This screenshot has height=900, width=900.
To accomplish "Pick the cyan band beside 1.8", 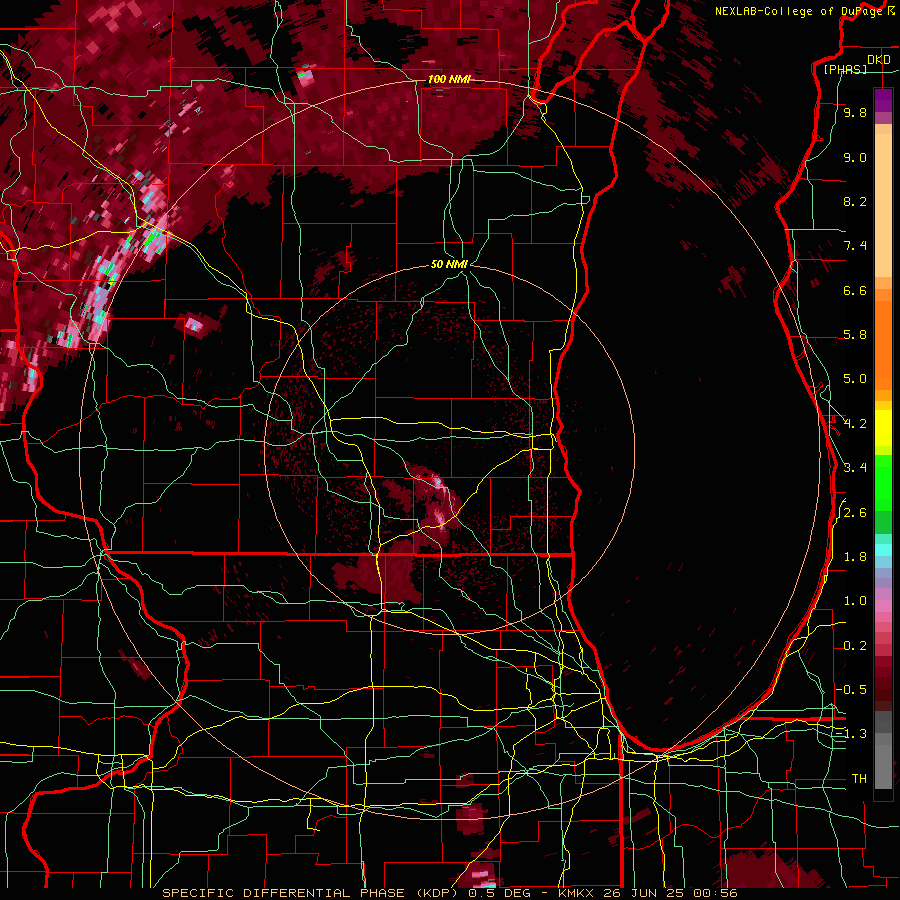I will [883, 550].
